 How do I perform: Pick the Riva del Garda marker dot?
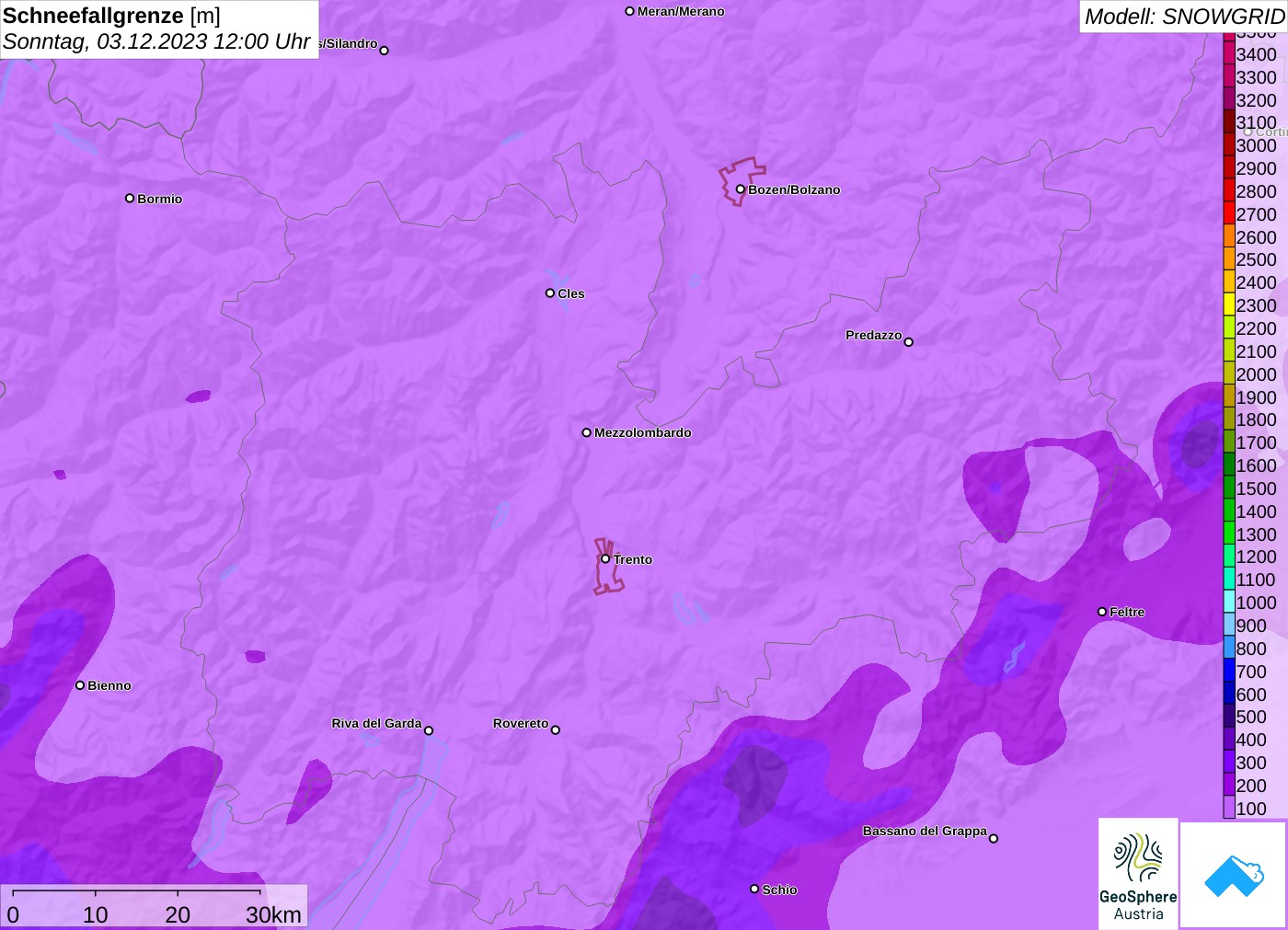(x=429, y=730)
